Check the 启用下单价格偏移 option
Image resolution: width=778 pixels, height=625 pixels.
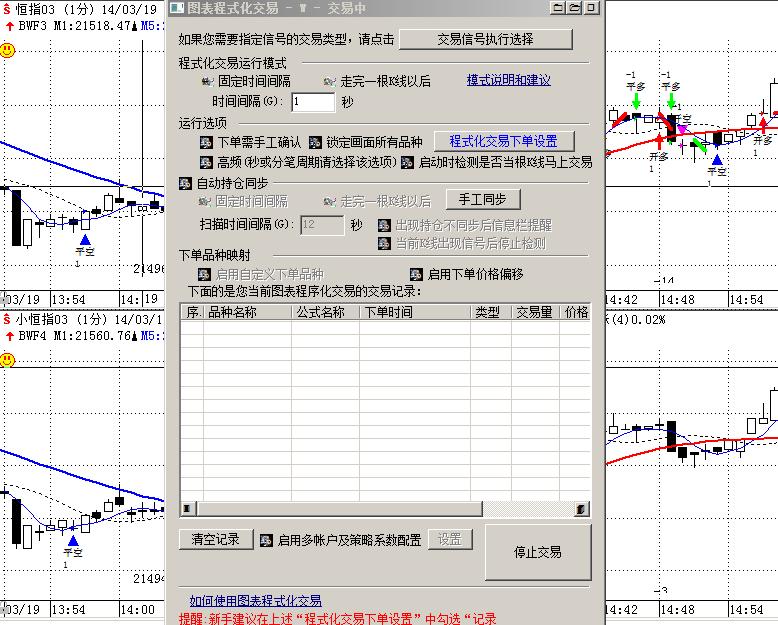[x=417, y=274]
